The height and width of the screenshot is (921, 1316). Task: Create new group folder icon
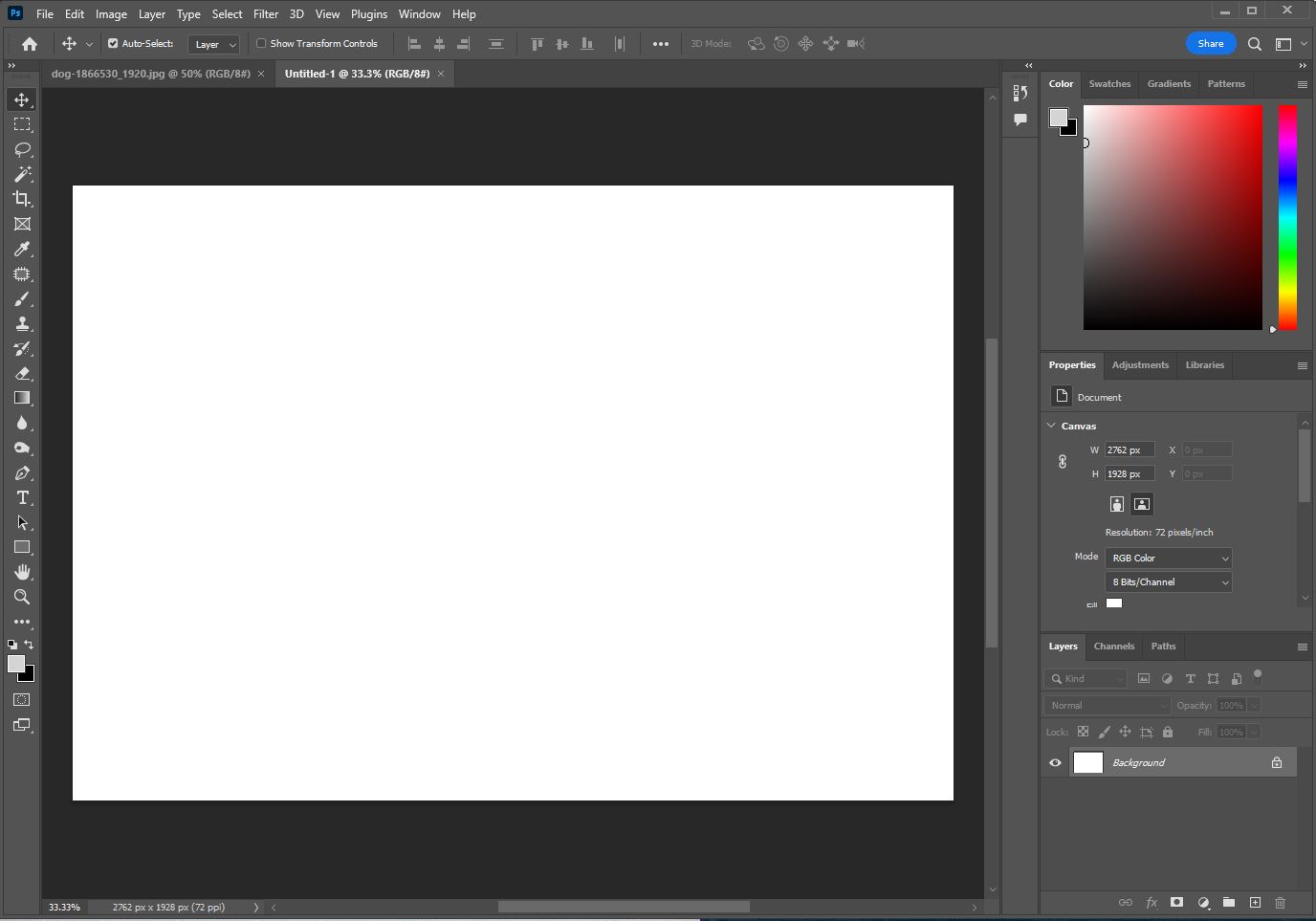tap(1229, 902)
